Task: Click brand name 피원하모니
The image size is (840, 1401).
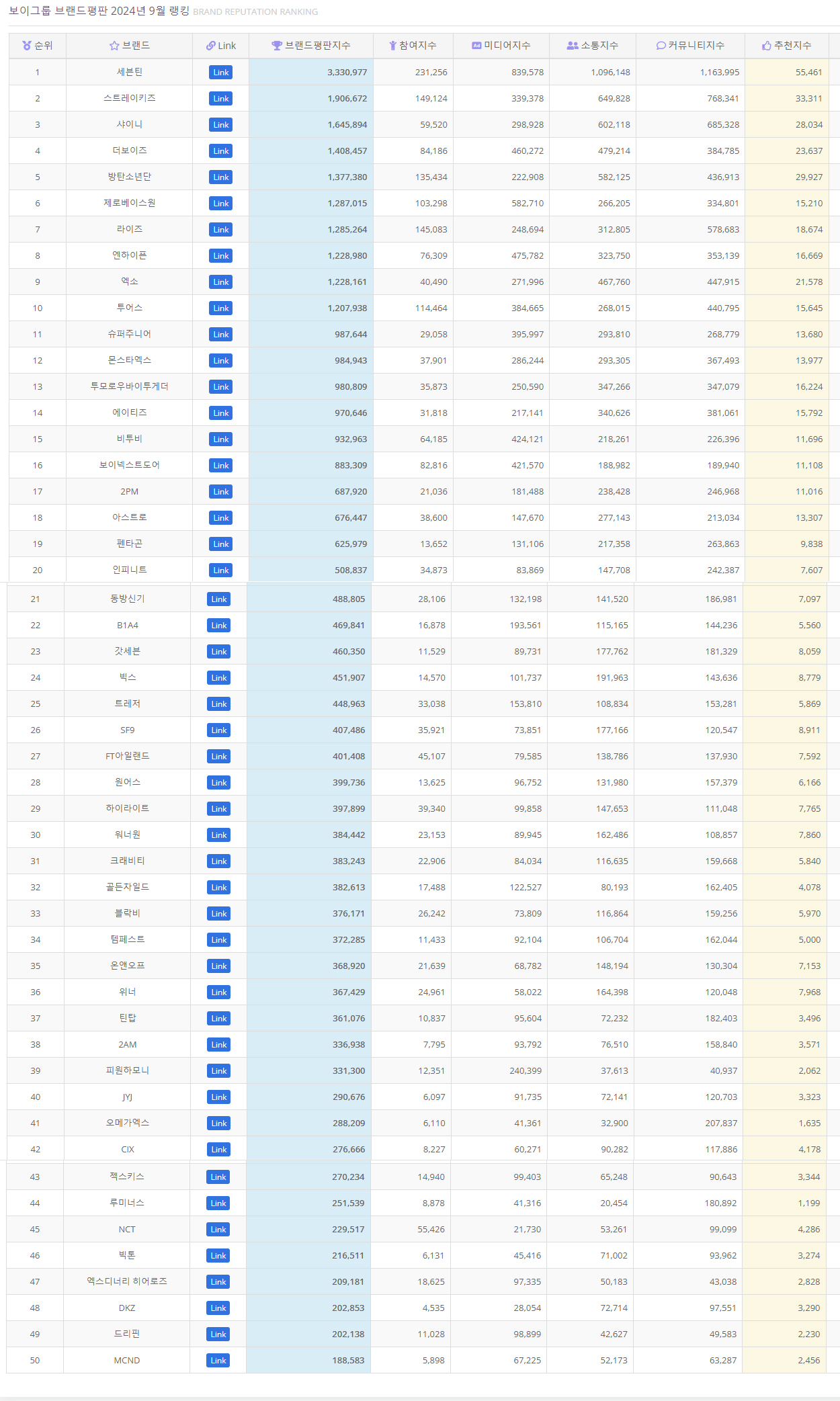Action: click(128, 1070)
